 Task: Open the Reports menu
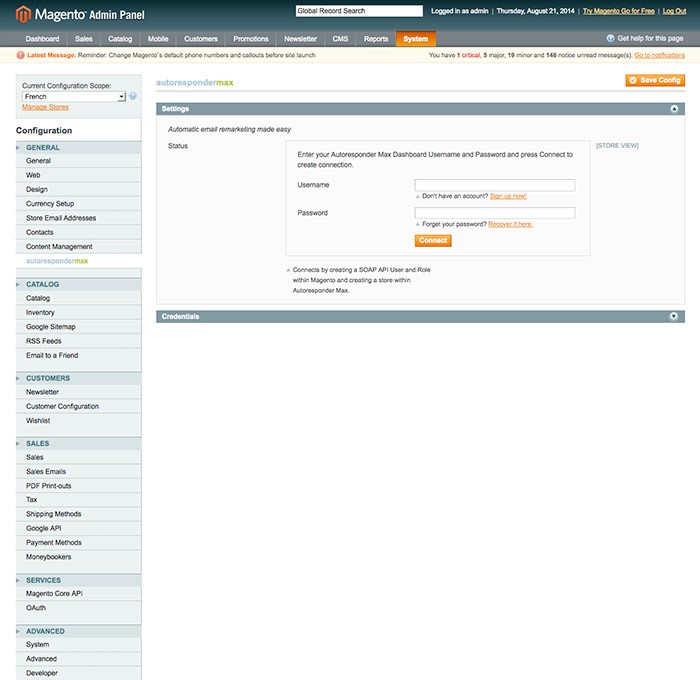376,39
